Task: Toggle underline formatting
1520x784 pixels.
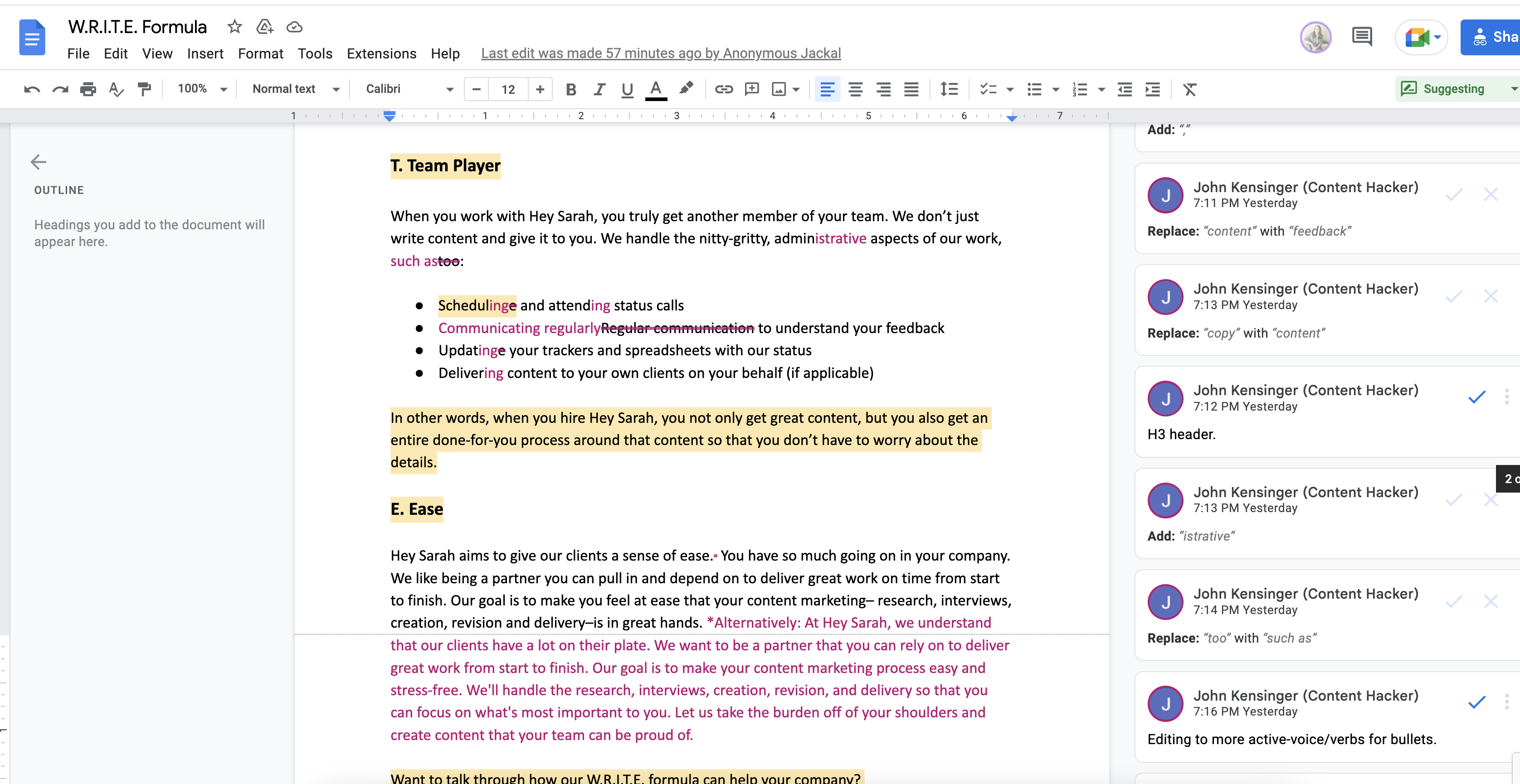Action: pos(627,89)
